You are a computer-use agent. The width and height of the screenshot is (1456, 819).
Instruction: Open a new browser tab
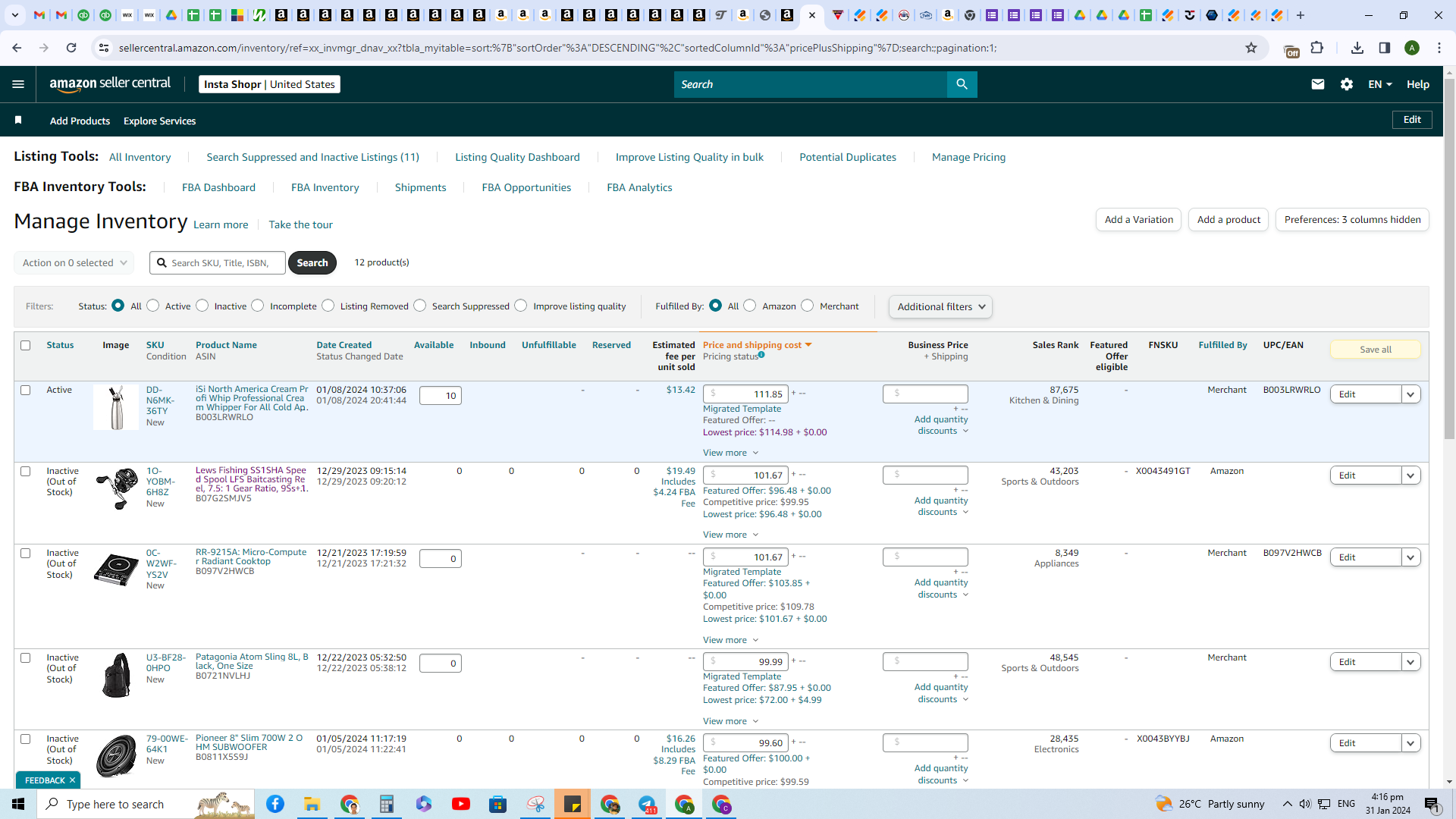pyautogui.click(x=1301, y=15)
